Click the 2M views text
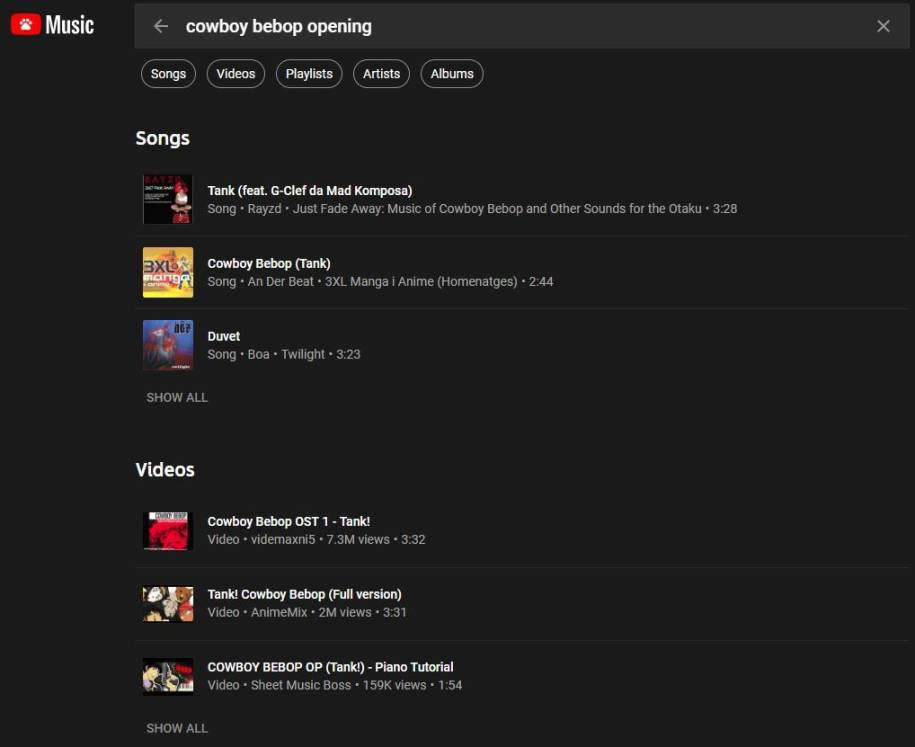This screenshot has width=915, height=747. point(345,613)
